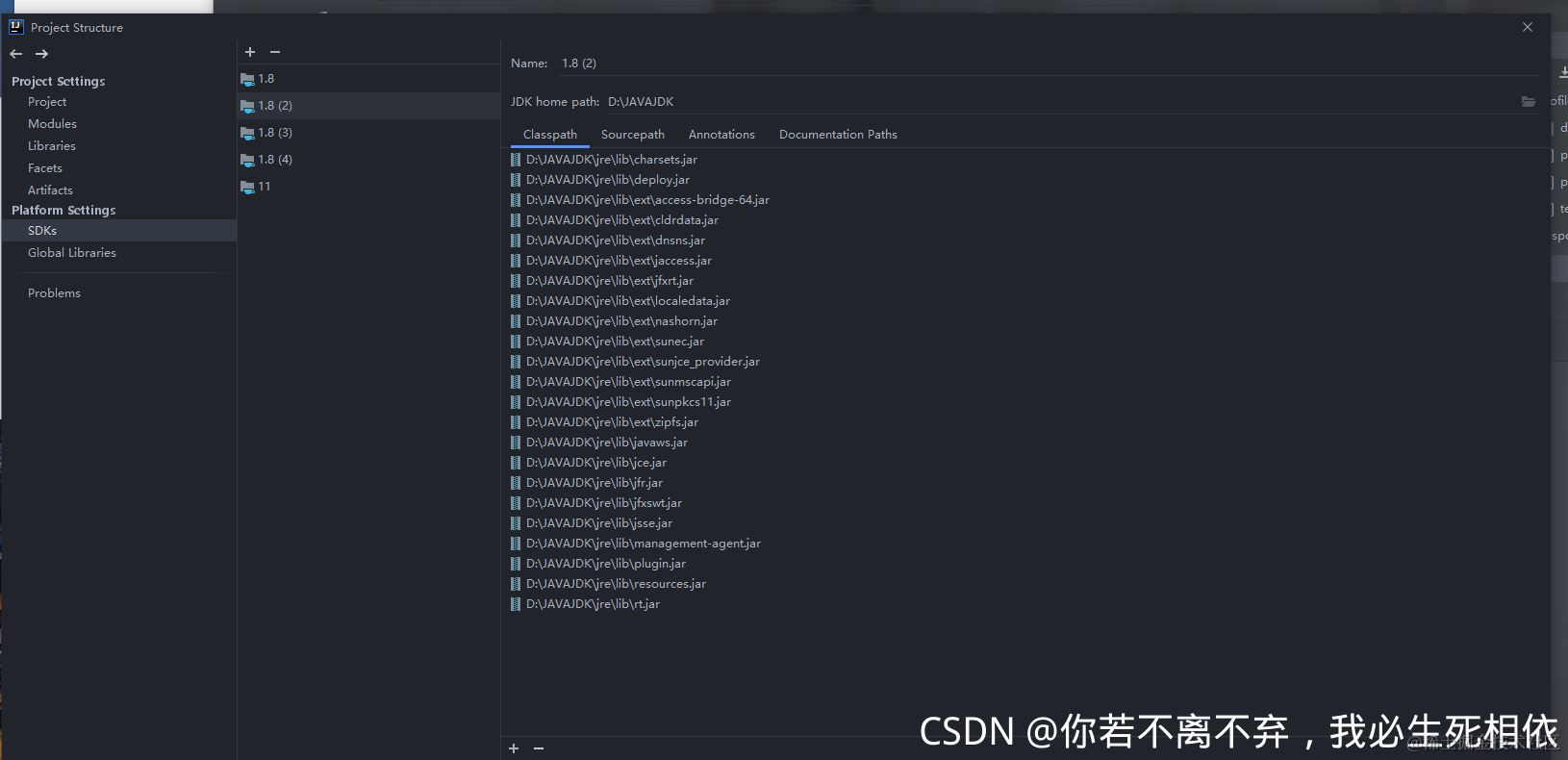The width and height of the screenshot is (1568, 760).
Task: Browse JDK home path folder icon
Action: (1529, 101)
